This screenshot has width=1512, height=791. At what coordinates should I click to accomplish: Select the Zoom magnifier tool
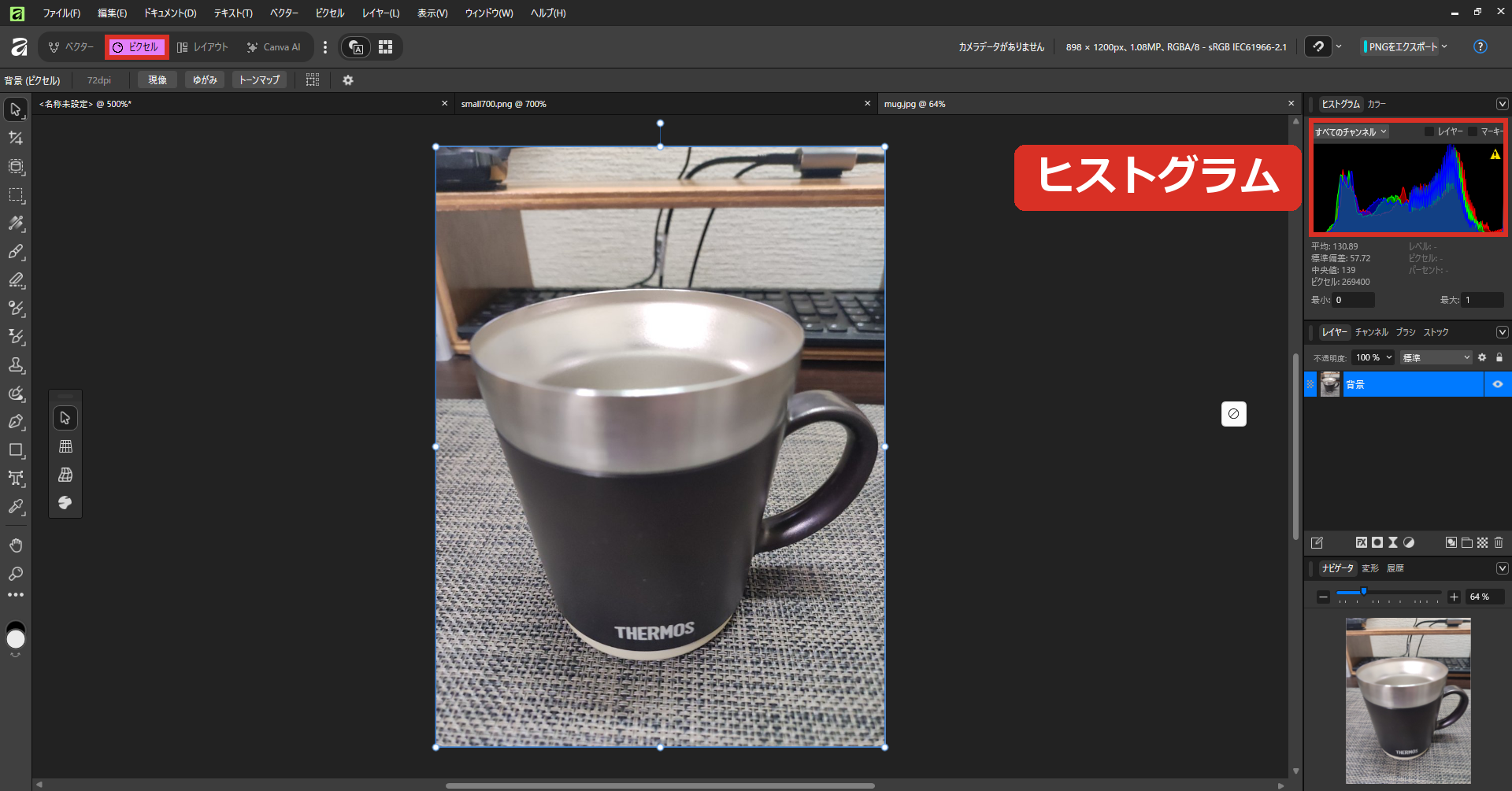pyautogui.click(x=16, y=574)
